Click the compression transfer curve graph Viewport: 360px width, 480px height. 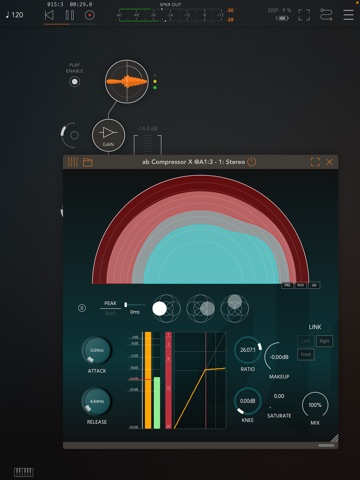[x=200, y=380]
